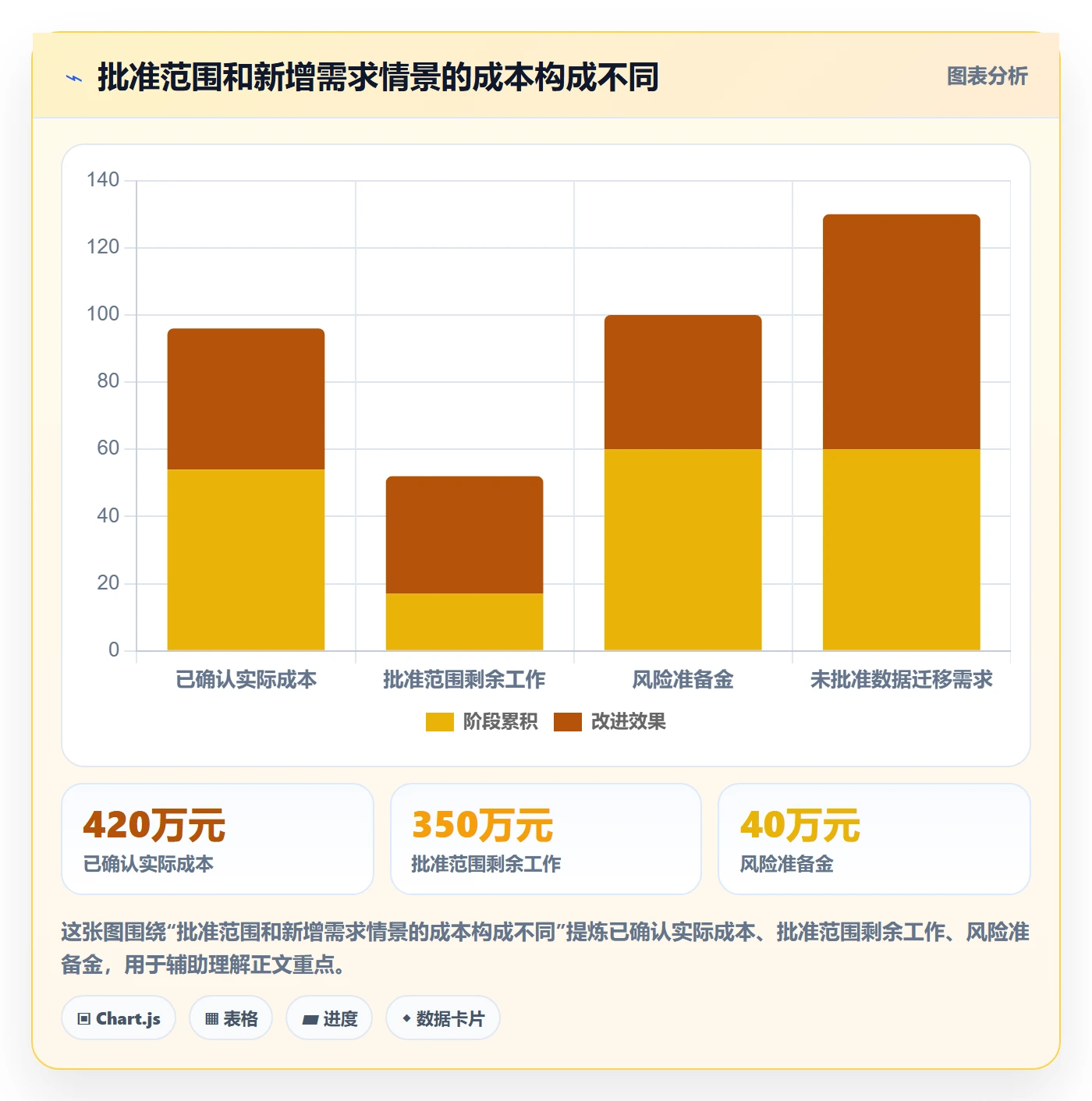Click the 进度 tag chip
Image resolution: width=1092 pixels, height=1101 pixels.
[x=329, y=1018]
